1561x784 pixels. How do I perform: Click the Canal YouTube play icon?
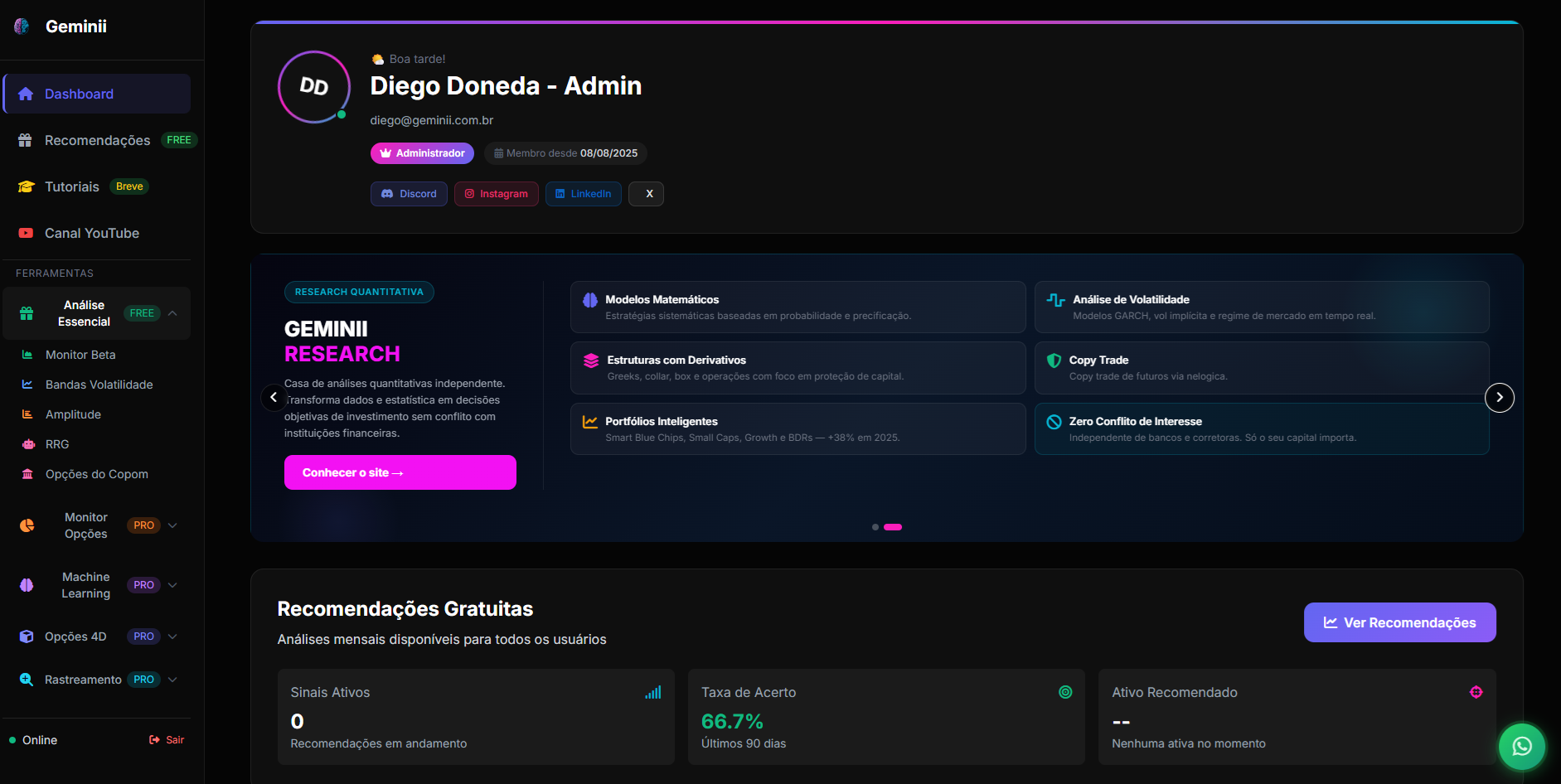[27, 234]
